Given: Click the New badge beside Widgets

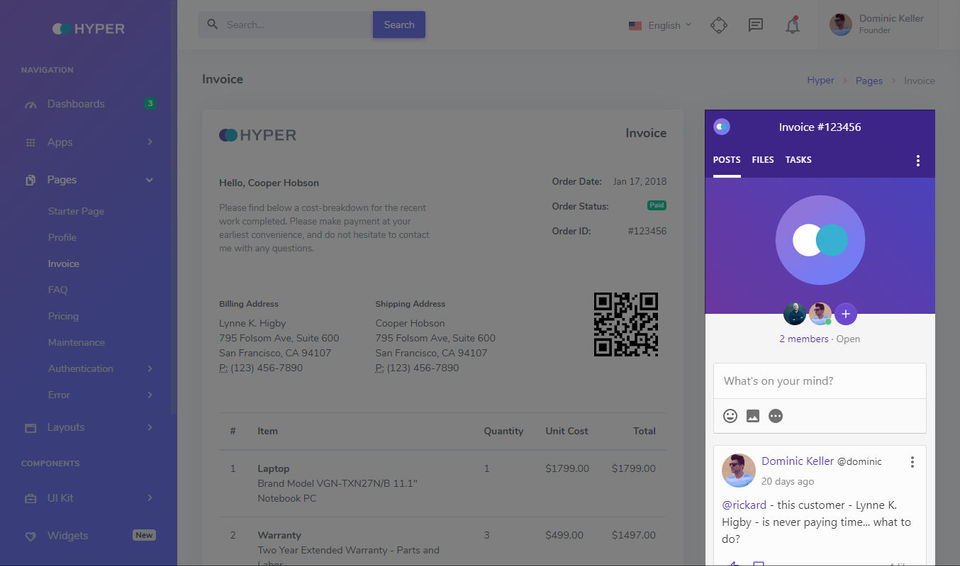Looking at the screenshot, I should coord(144,535).
